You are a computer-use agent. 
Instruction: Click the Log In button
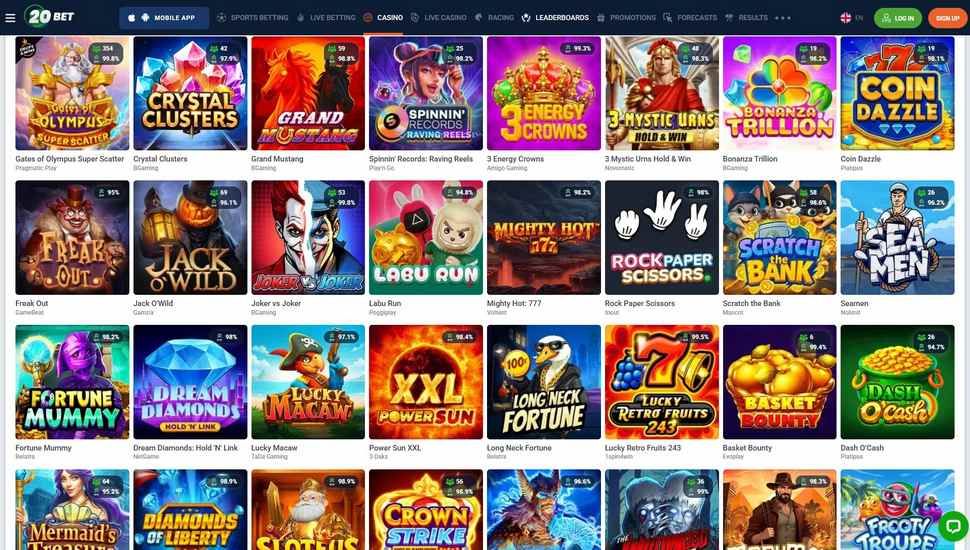tap(898, 18)
